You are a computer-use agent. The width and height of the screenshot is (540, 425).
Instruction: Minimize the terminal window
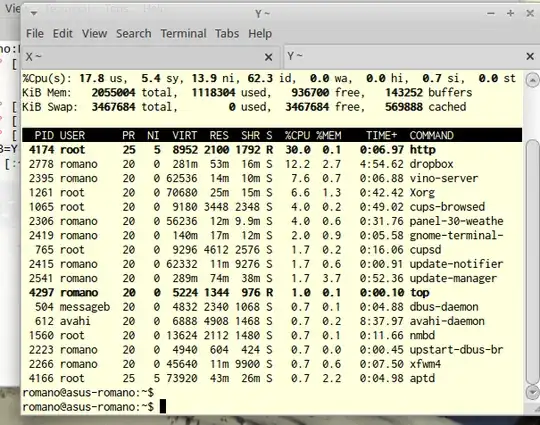[x=491, y=13]
